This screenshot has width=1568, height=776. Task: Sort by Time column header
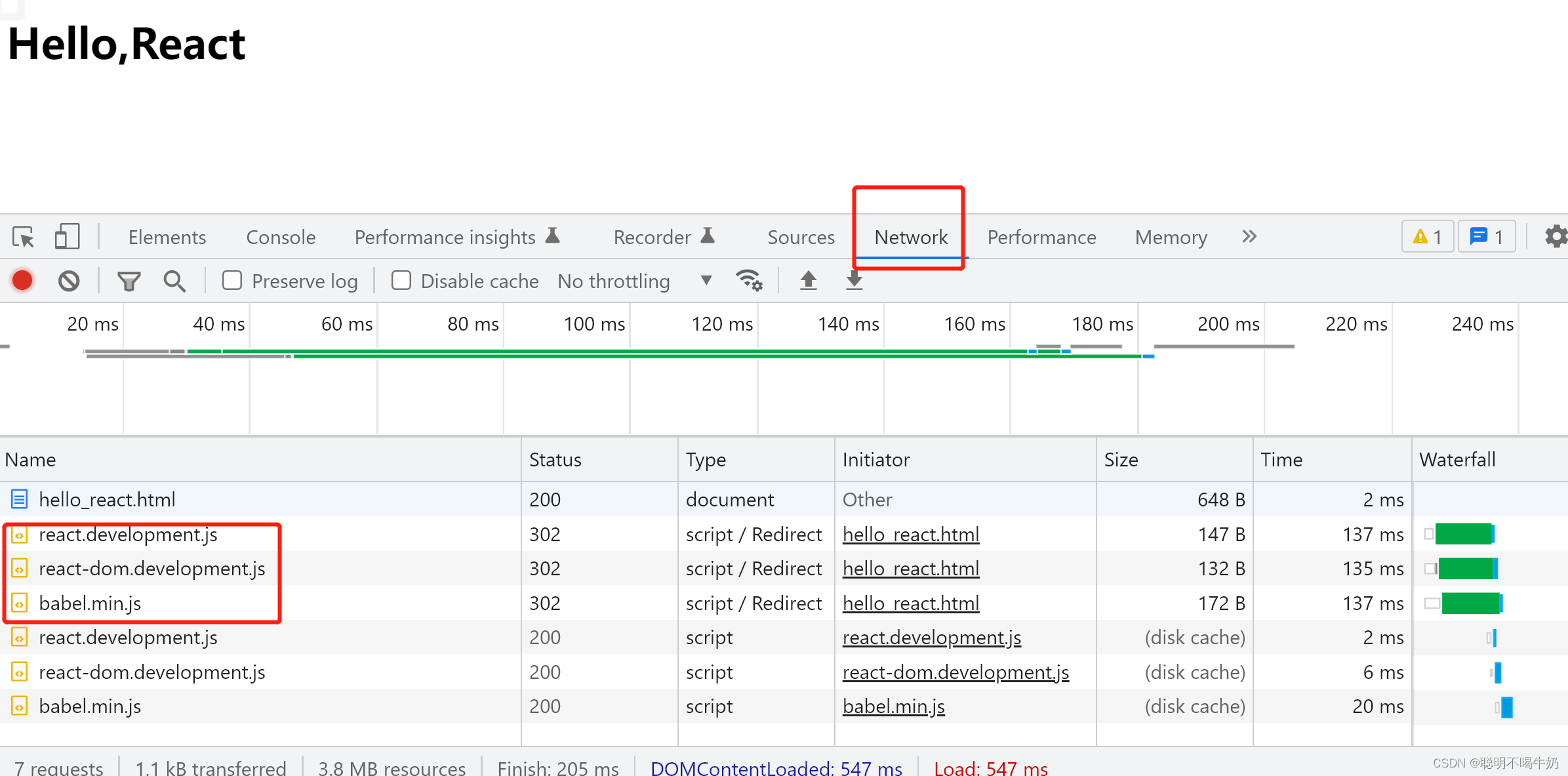1332,460
